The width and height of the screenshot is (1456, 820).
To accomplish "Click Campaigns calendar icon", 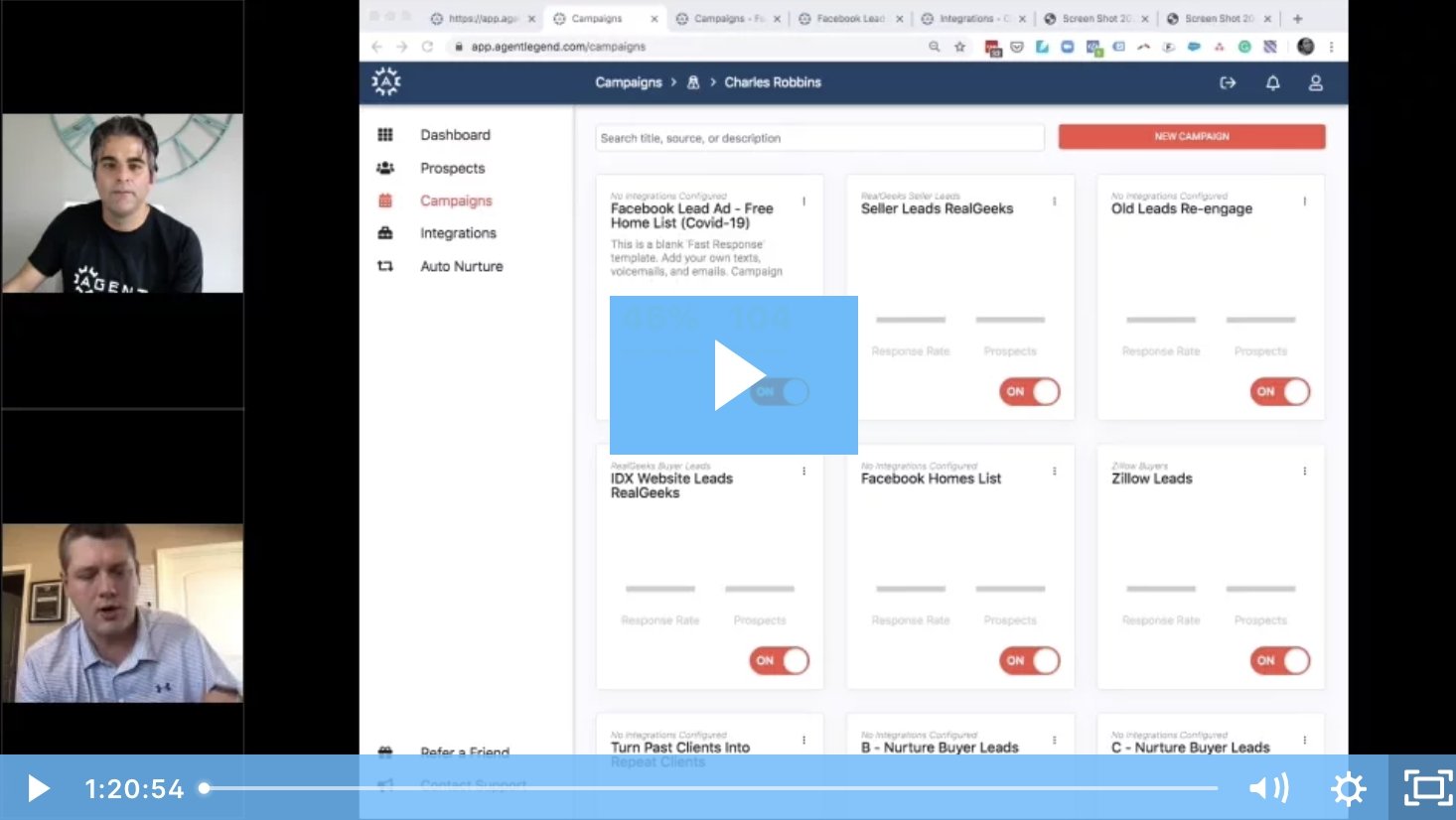I will (385, 201).
